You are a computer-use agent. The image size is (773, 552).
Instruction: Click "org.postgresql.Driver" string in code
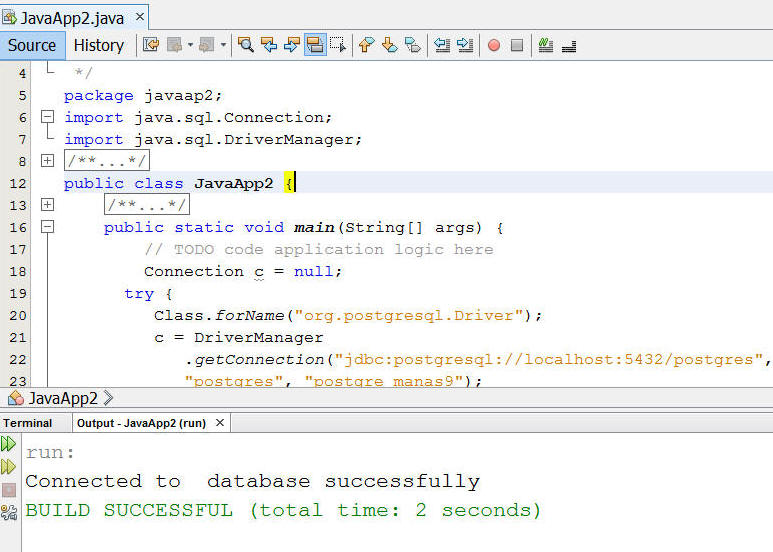point(409,315)
